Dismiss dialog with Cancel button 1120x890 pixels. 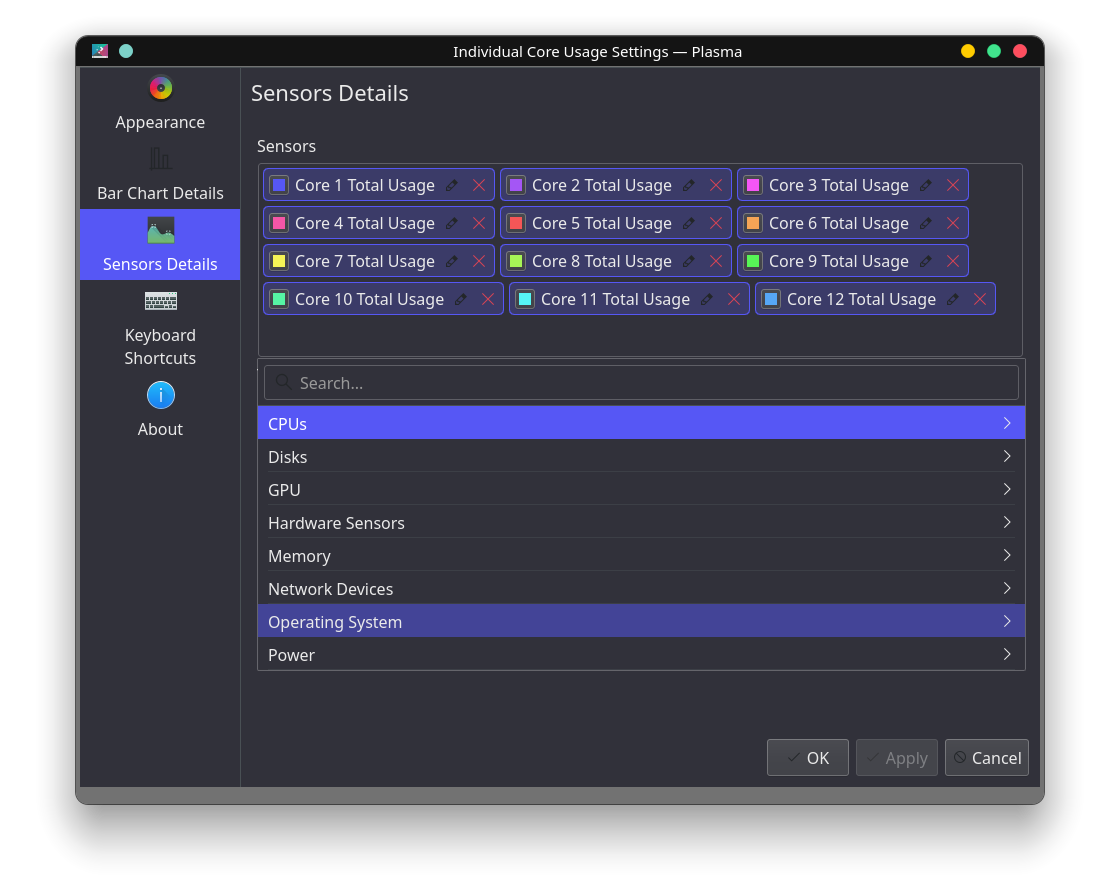(x=987, y=757)
